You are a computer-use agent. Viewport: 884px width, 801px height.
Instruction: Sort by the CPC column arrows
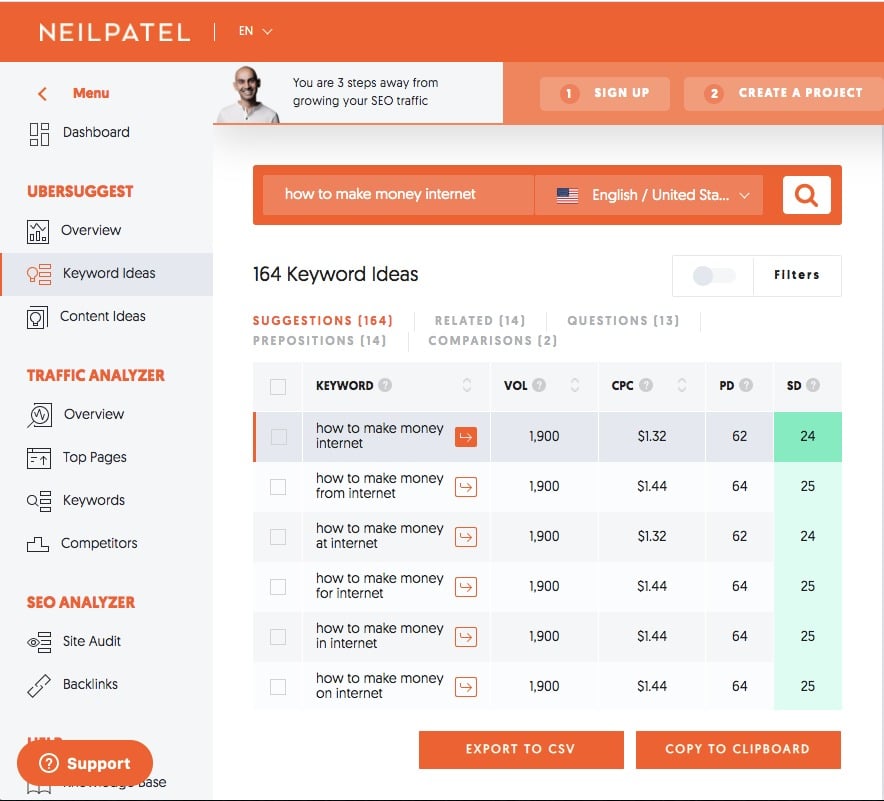pyautogui.click(x=682, y=385)
